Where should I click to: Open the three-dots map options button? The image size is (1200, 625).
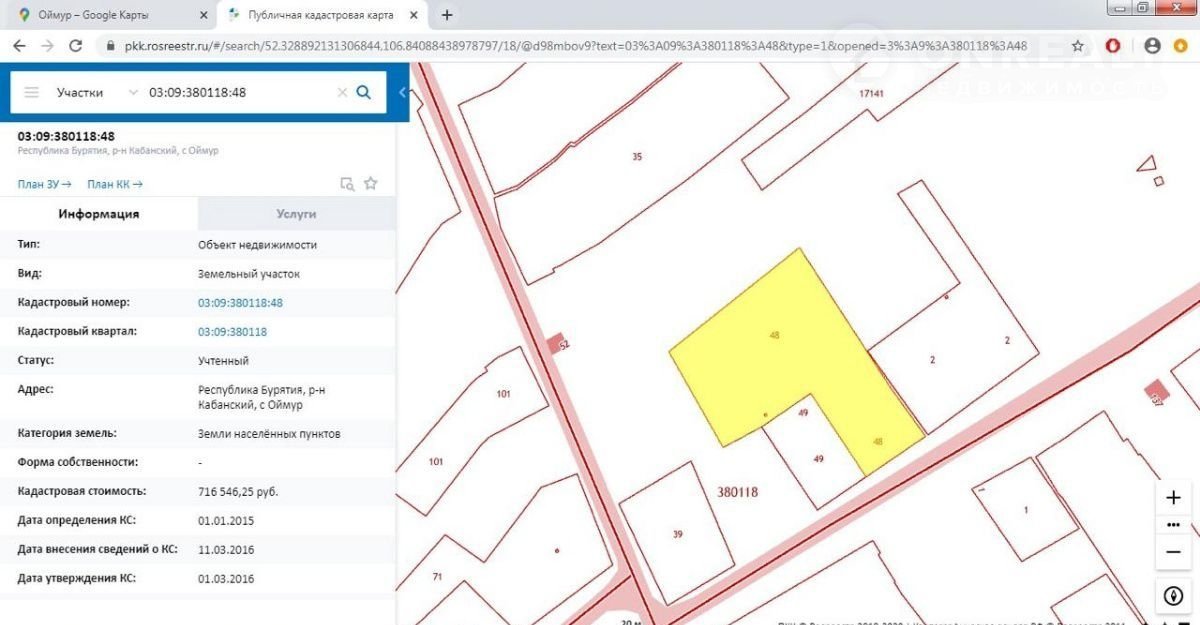coord(1174,525)
